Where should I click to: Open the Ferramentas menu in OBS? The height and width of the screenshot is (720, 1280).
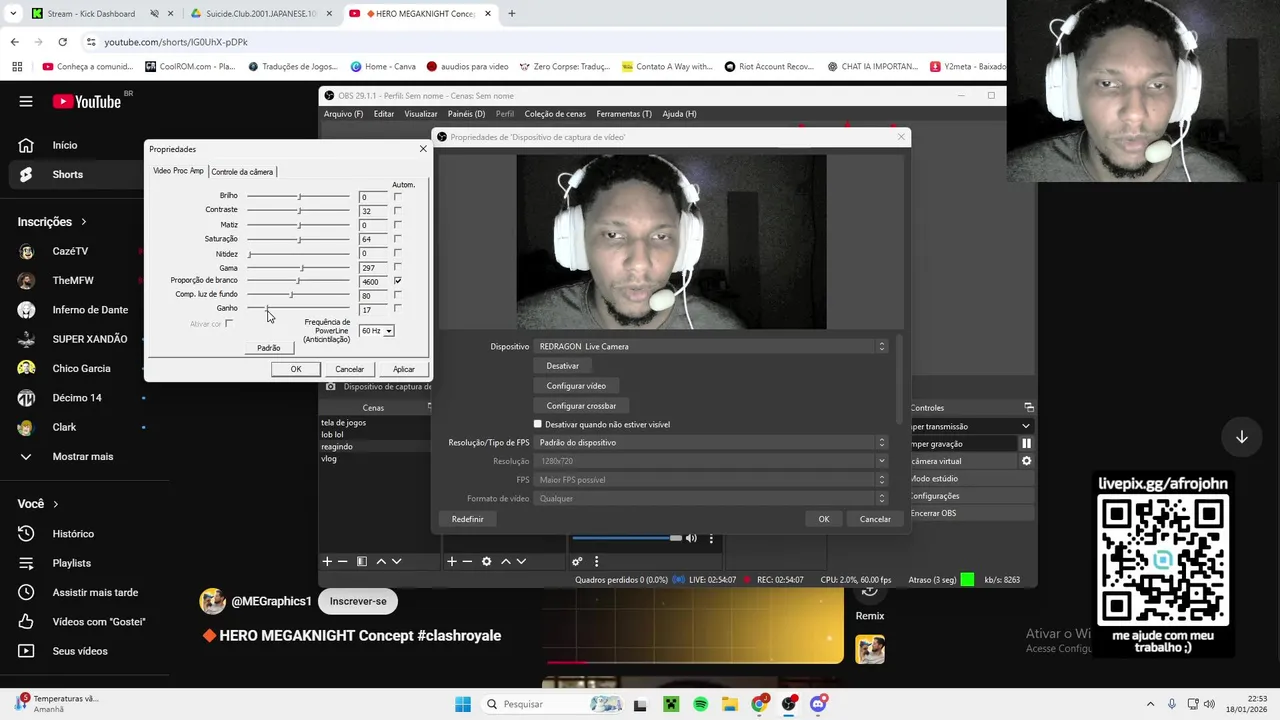(624, 114)
